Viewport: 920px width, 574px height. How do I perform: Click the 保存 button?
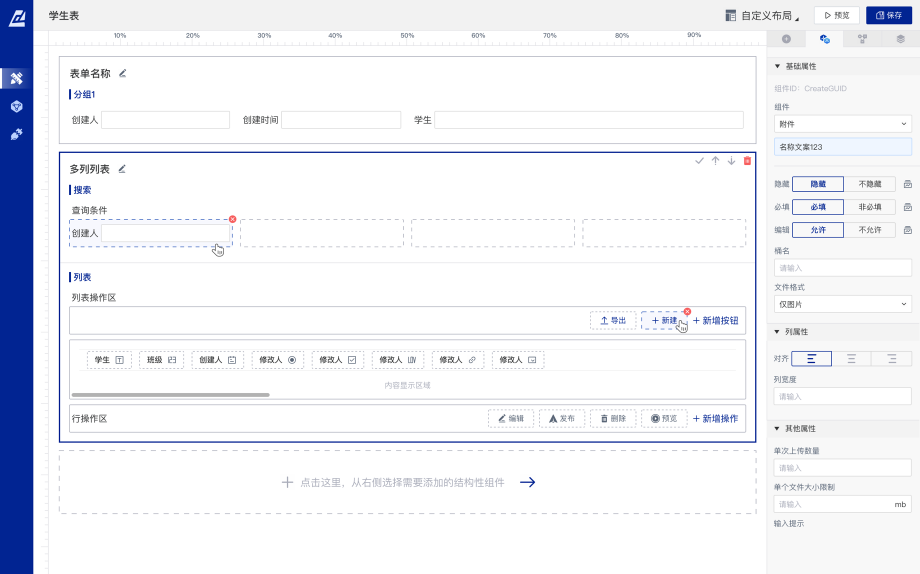[x=889, y=15]
